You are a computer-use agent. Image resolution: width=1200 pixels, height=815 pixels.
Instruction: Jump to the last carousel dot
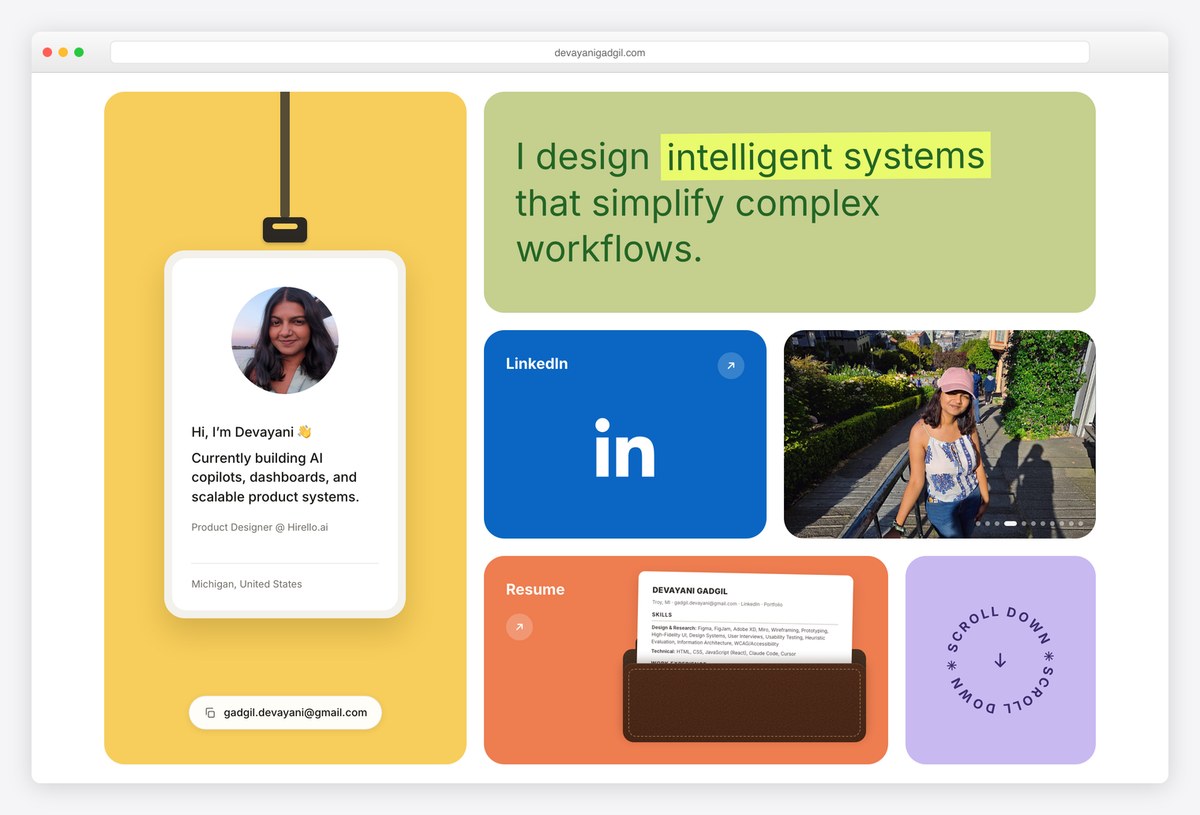coord(1080,523)
